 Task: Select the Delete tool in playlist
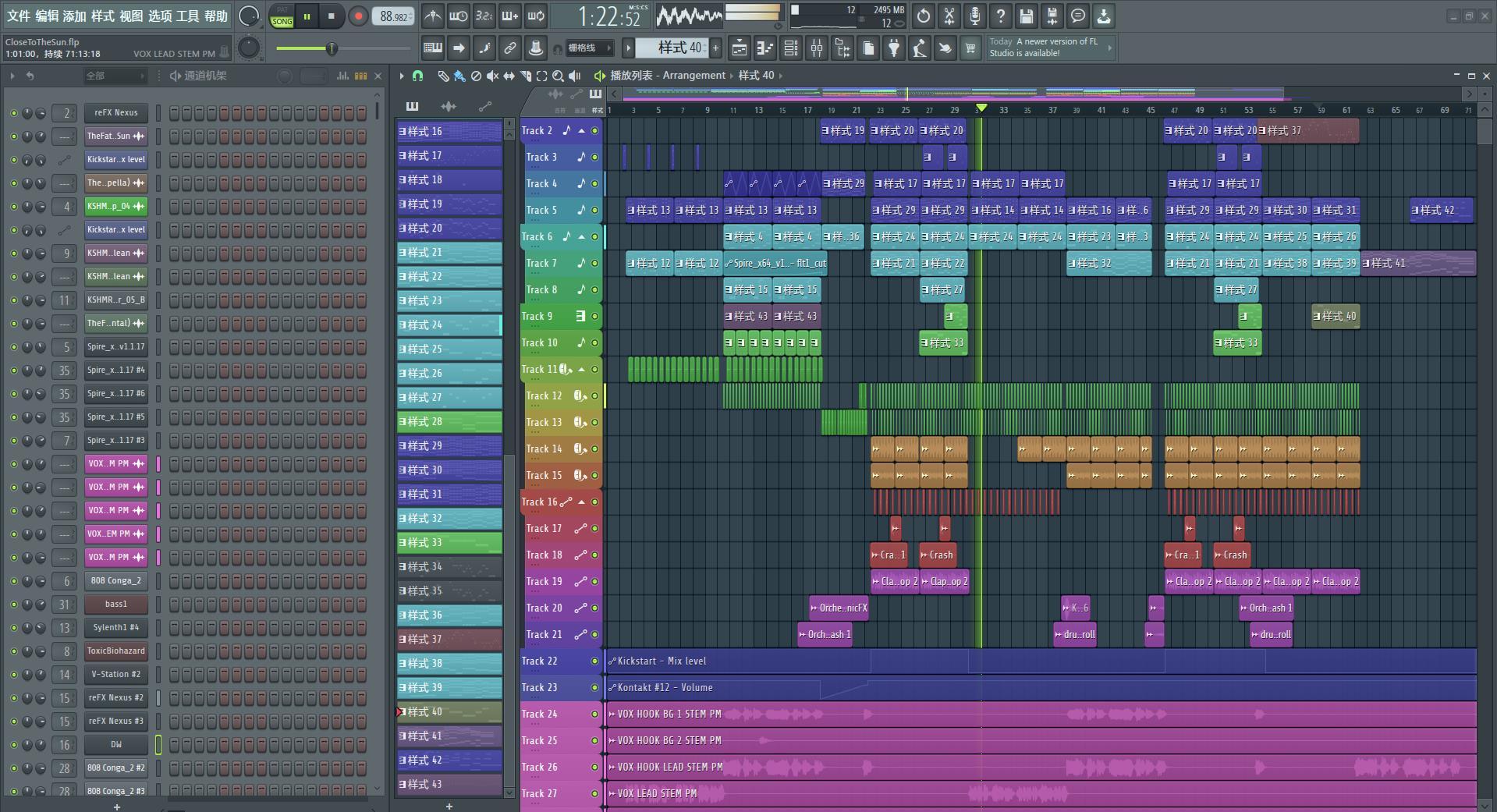(476, 76)
